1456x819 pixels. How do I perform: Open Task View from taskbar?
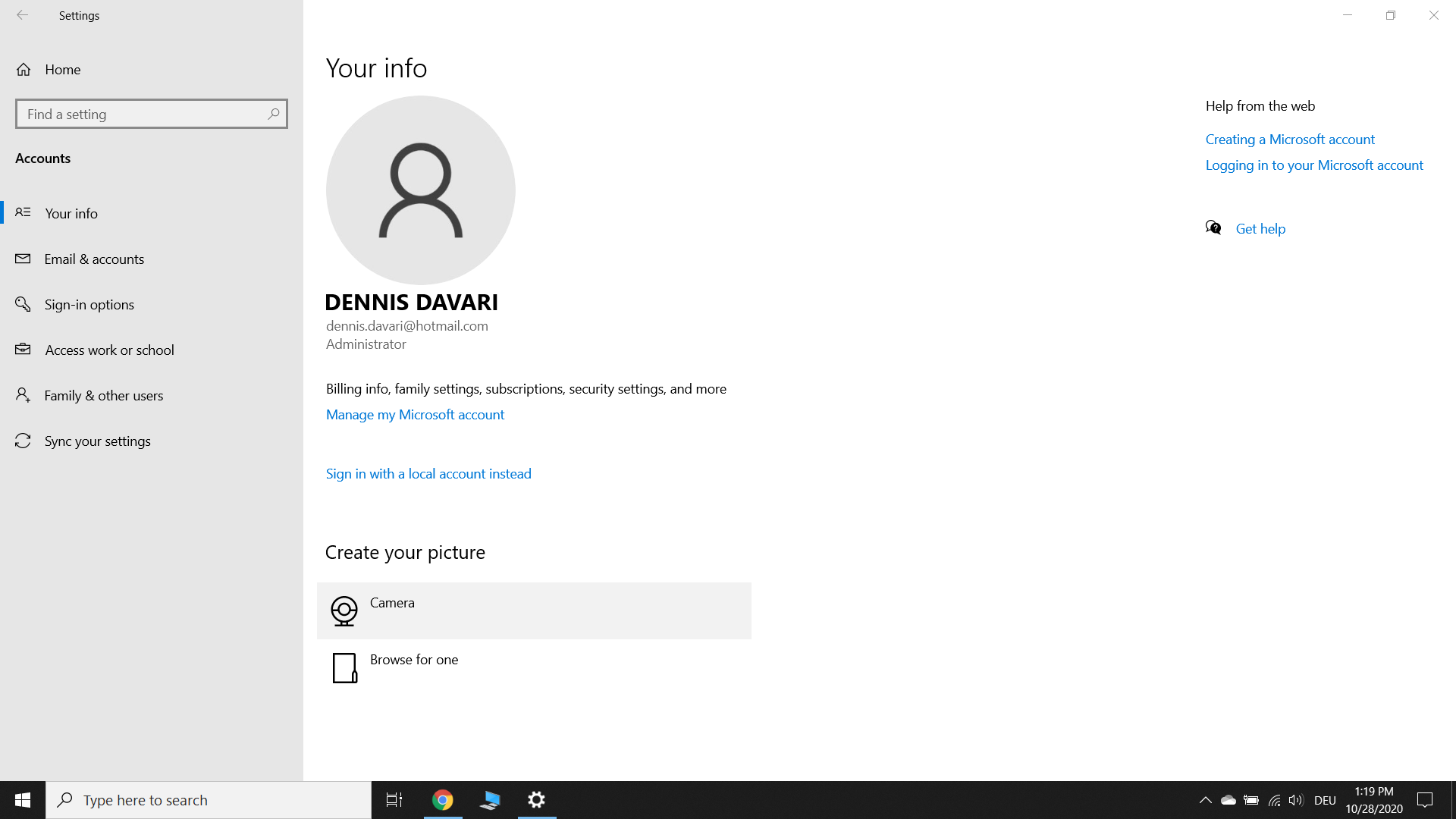(x=394, y=800)
